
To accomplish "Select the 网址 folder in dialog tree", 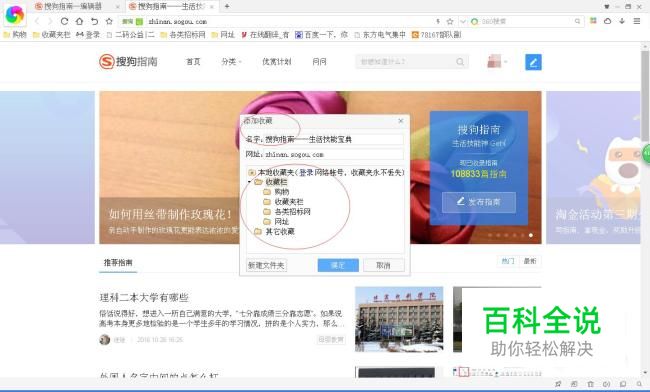I will (276, 222).
